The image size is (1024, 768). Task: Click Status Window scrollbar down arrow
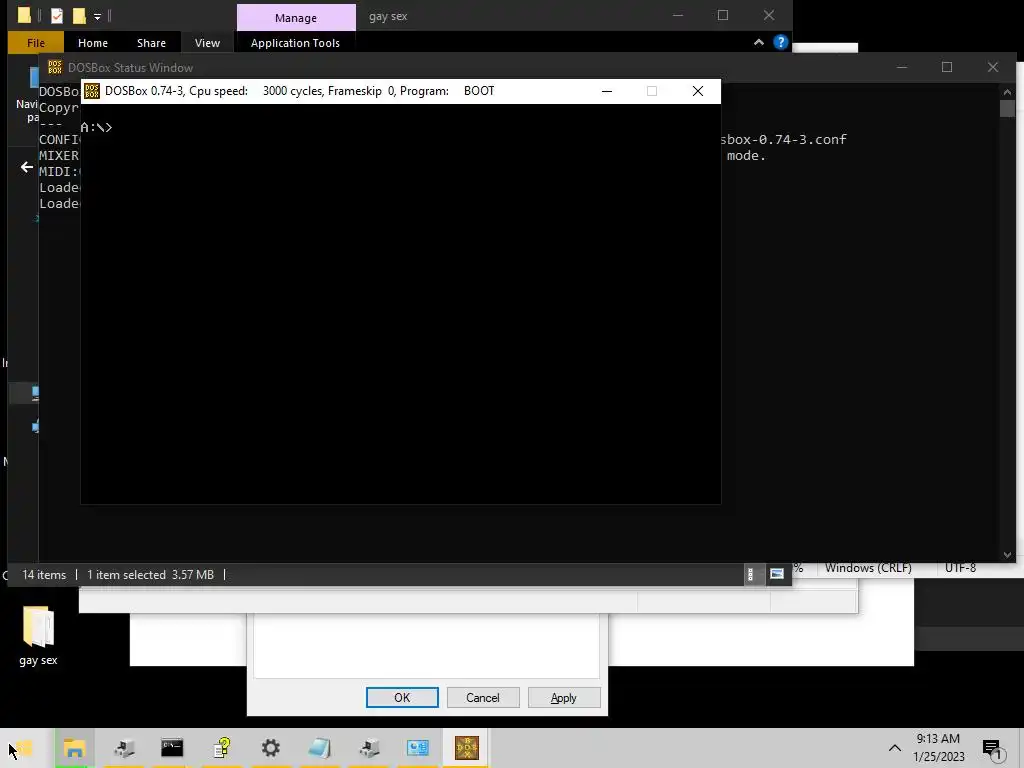pos(1007,554)
